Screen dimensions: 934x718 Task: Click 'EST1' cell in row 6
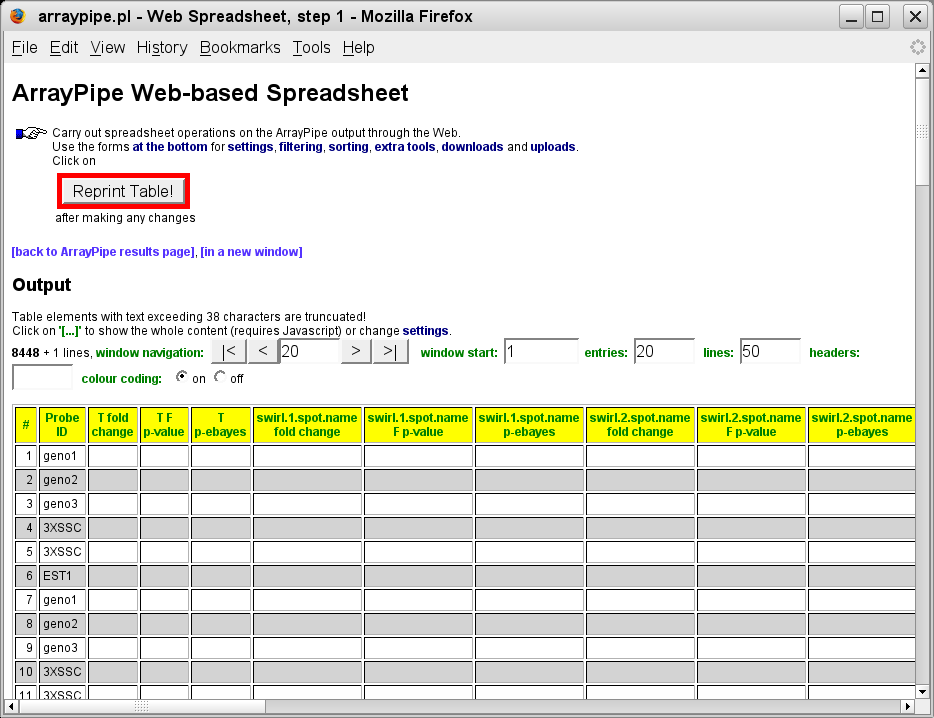[62, 576]
